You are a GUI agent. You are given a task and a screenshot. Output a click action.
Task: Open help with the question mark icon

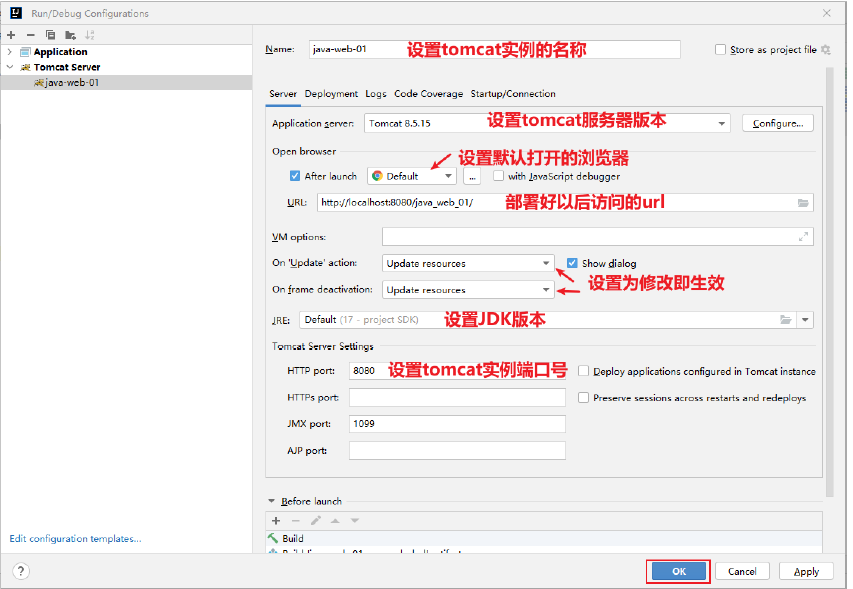[x=21, y=571]
